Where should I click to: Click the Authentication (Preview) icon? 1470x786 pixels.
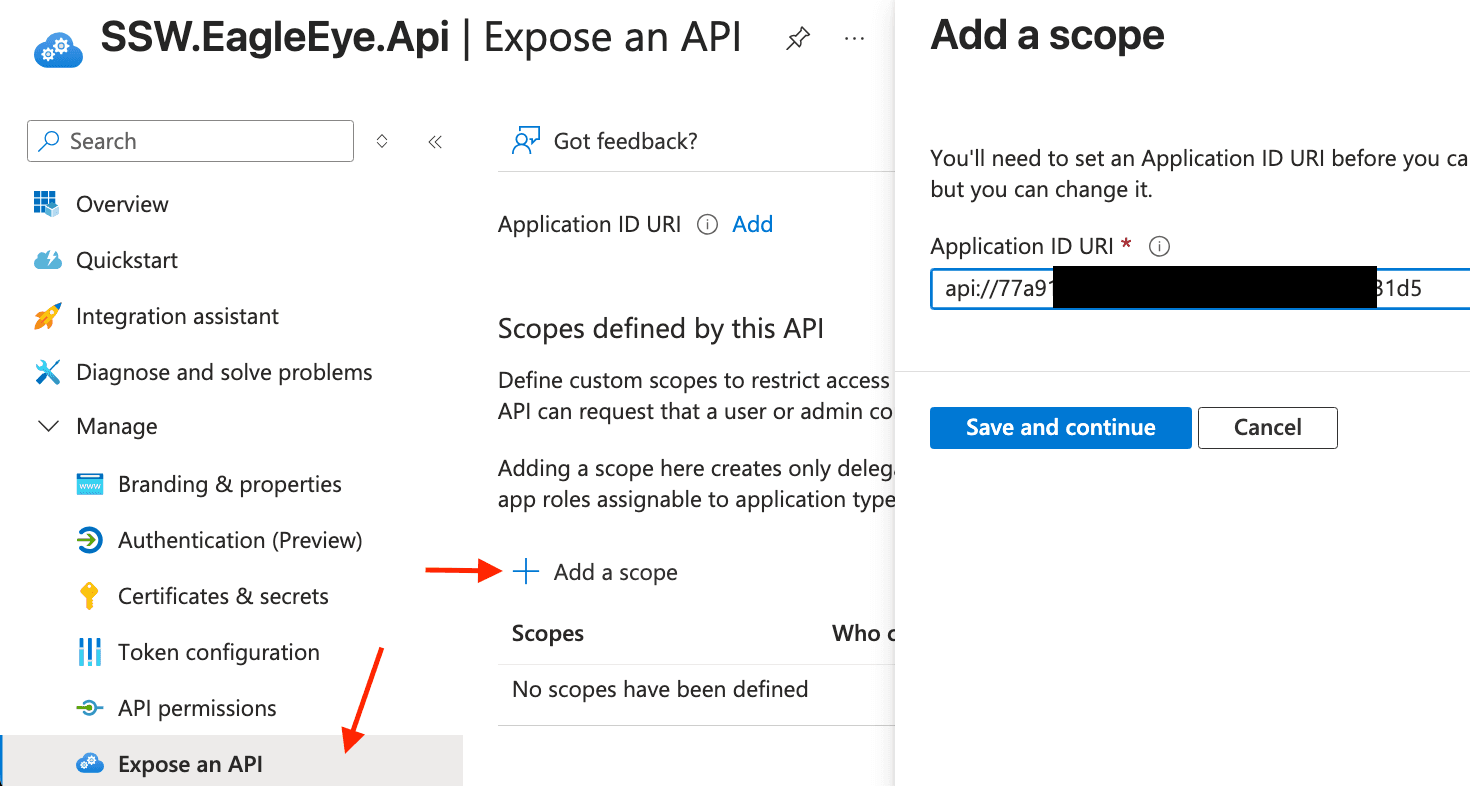[x=89, y=540]
